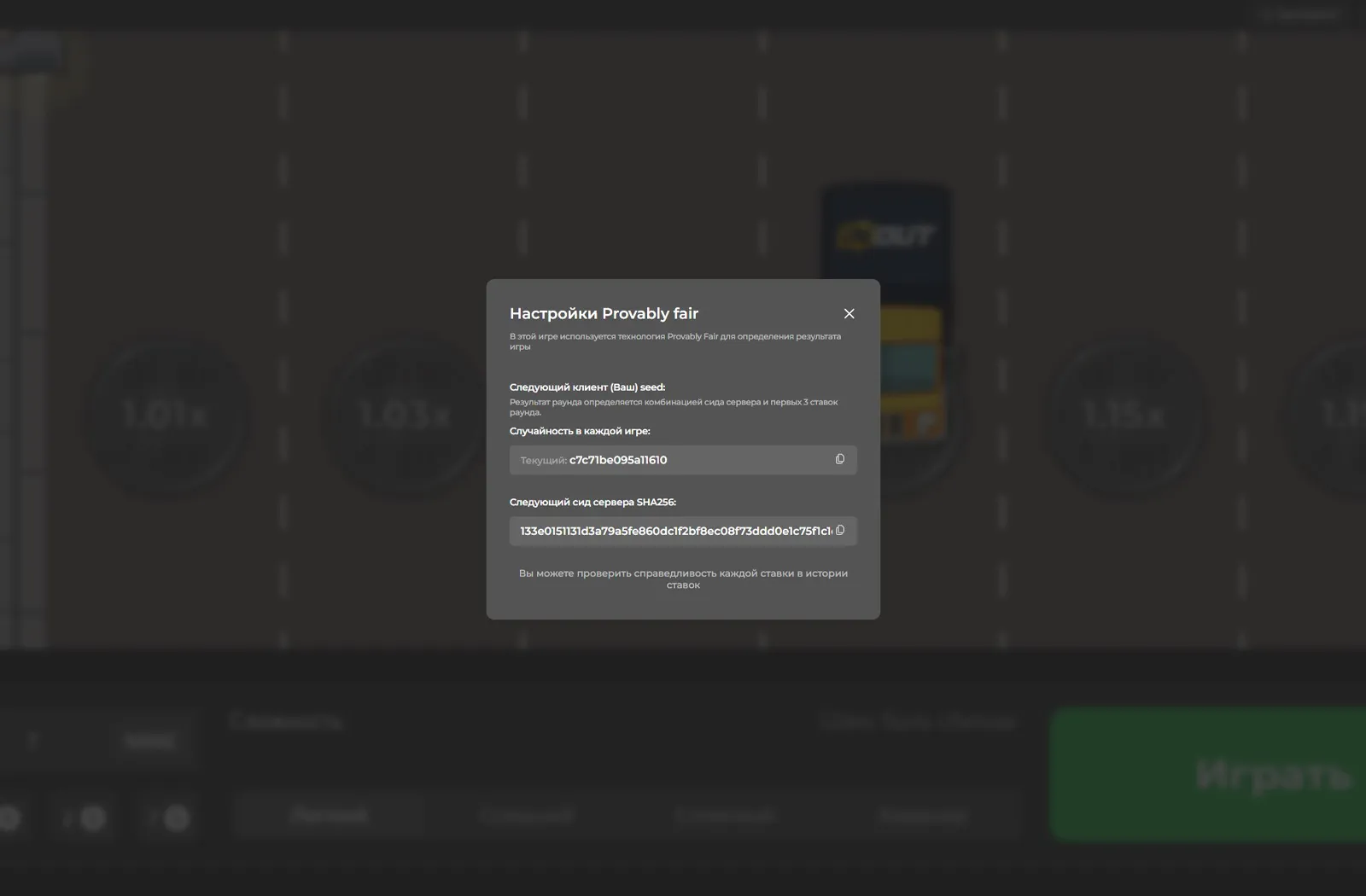The width and height of the screenshot is (1366, 896).
Task: Click the 1.15x multiplier circle
Action: (x=1124, y=416)
